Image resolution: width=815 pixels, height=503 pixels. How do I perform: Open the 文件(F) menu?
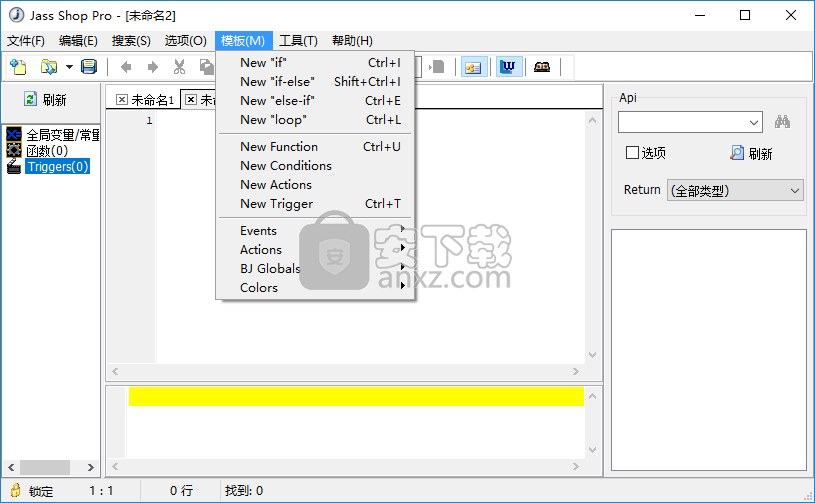(25, 41)
